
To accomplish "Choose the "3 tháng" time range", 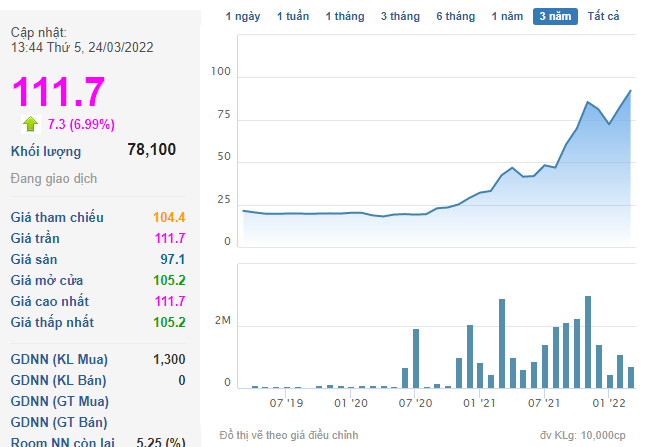I will (399, 17).
